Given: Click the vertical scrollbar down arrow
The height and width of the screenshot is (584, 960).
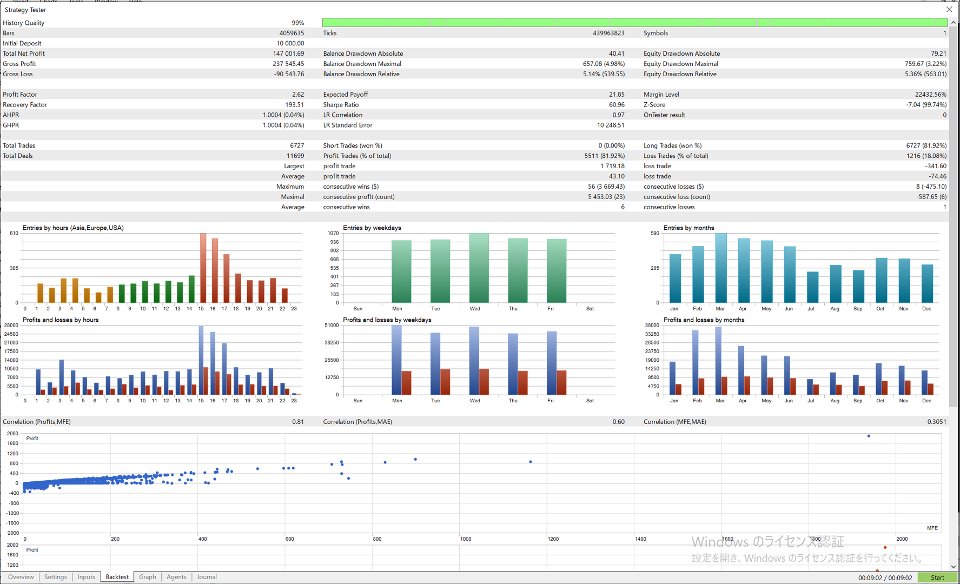Looking at the screenshot, I should click(x=953, y=566).
